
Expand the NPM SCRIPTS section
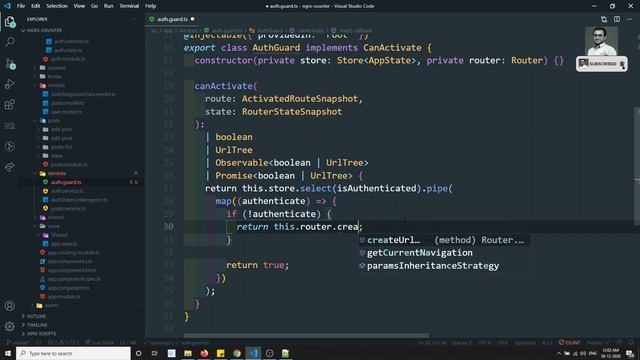tap(41, 334)
